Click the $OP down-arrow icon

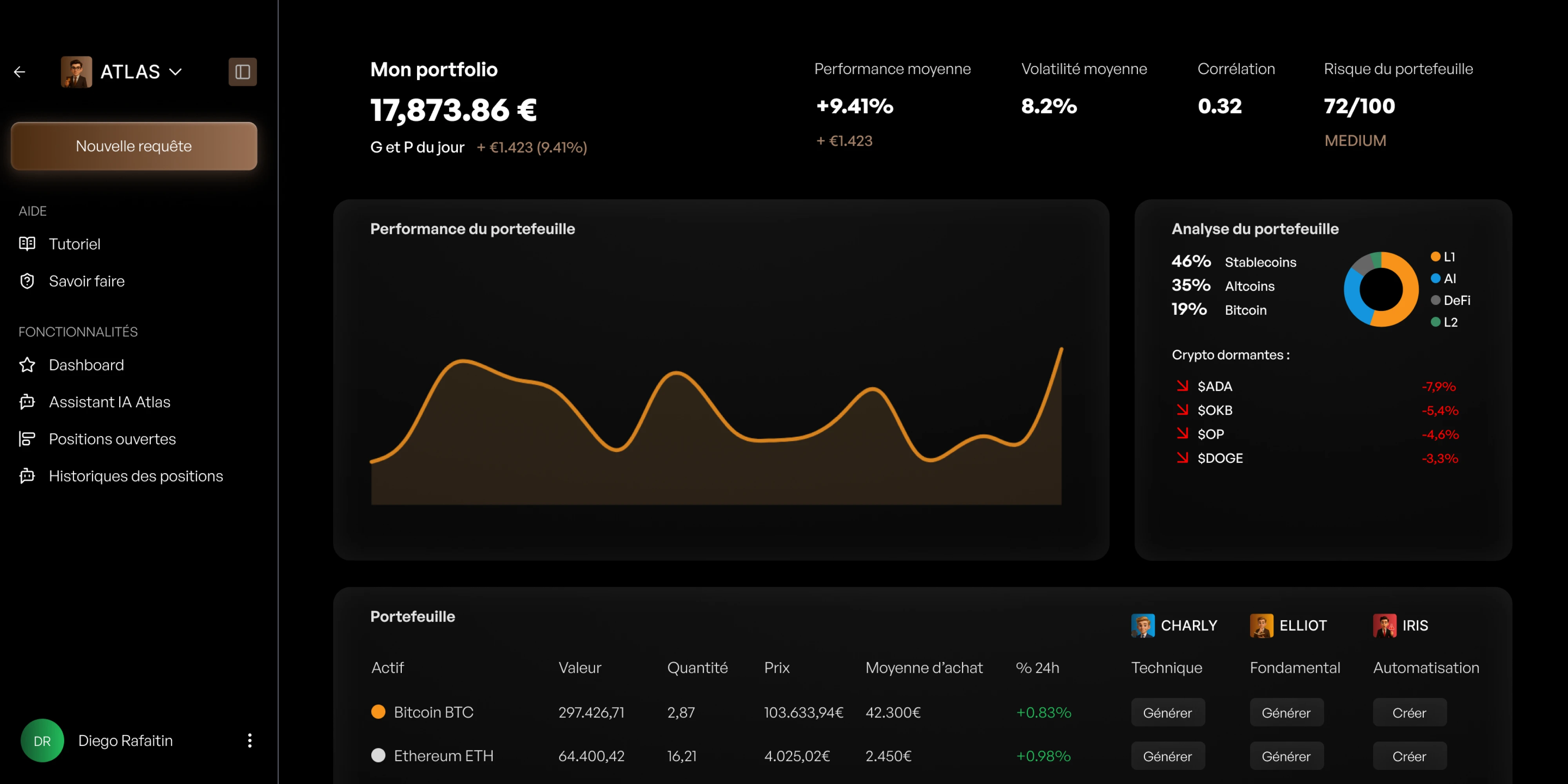tap(1182, 433)
